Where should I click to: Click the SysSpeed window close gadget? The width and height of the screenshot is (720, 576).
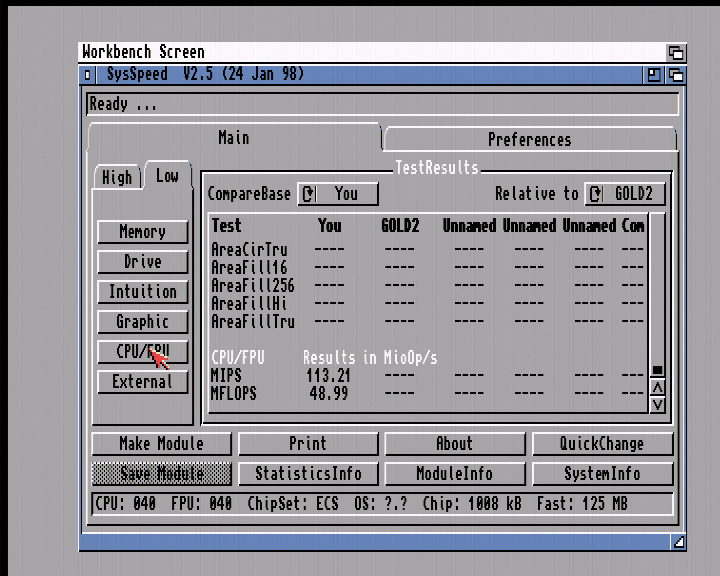tap(88, 75)
